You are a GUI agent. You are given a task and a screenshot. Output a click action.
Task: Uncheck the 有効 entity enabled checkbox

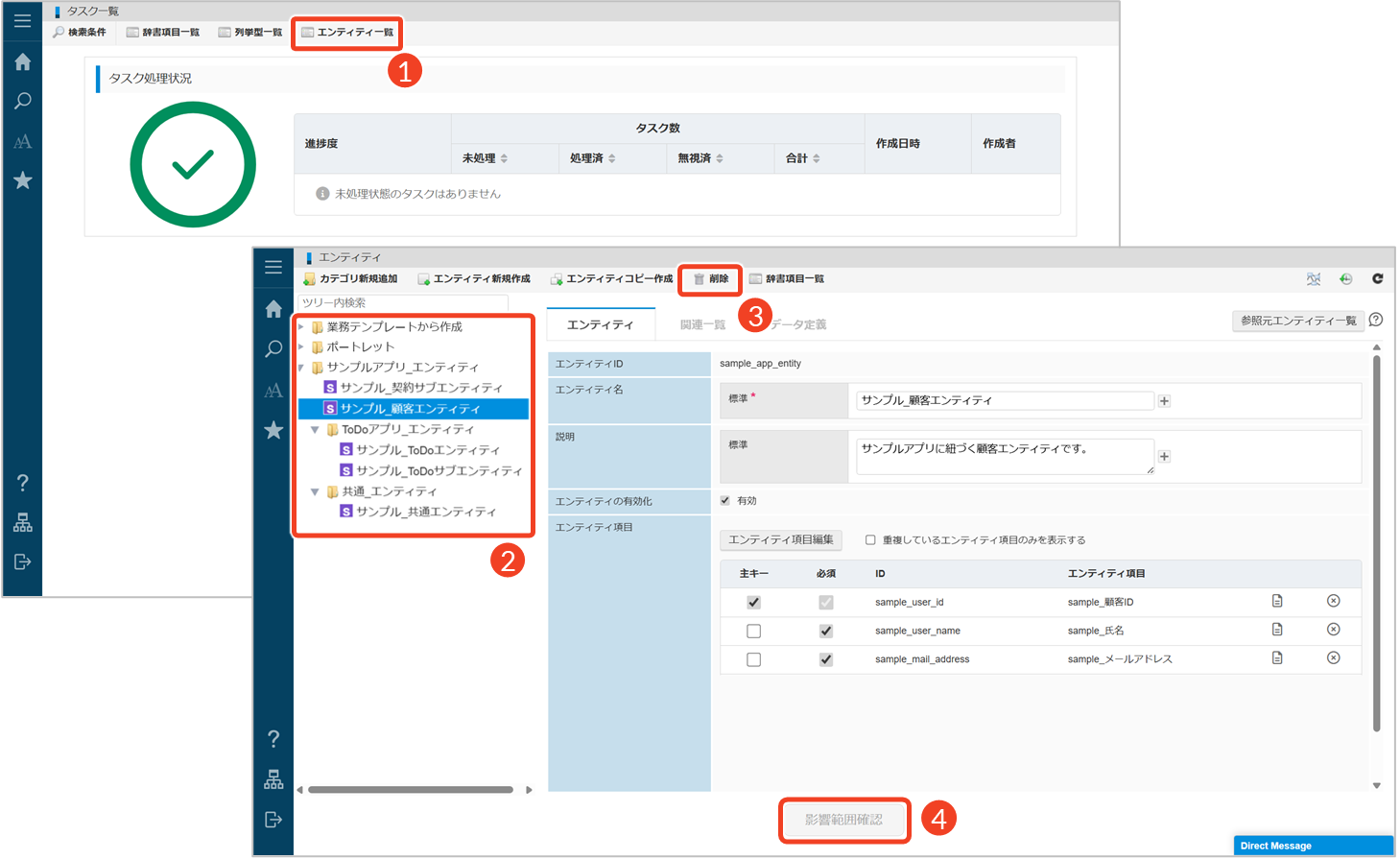(725, 501)
